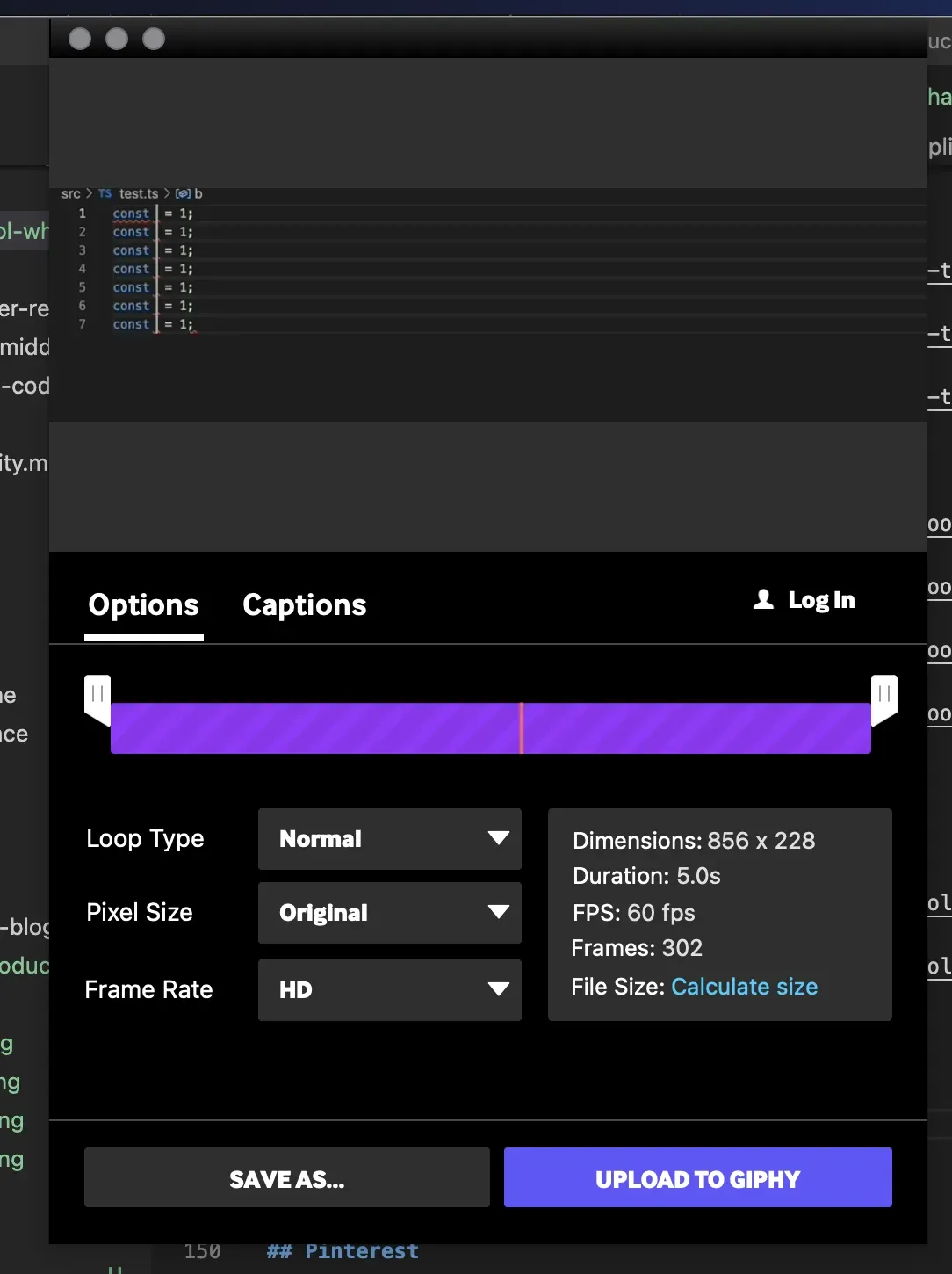Click the UPLOAD TO GIPHY button
Screen dimensions: 952x1274
click(x=697, y=1178)
